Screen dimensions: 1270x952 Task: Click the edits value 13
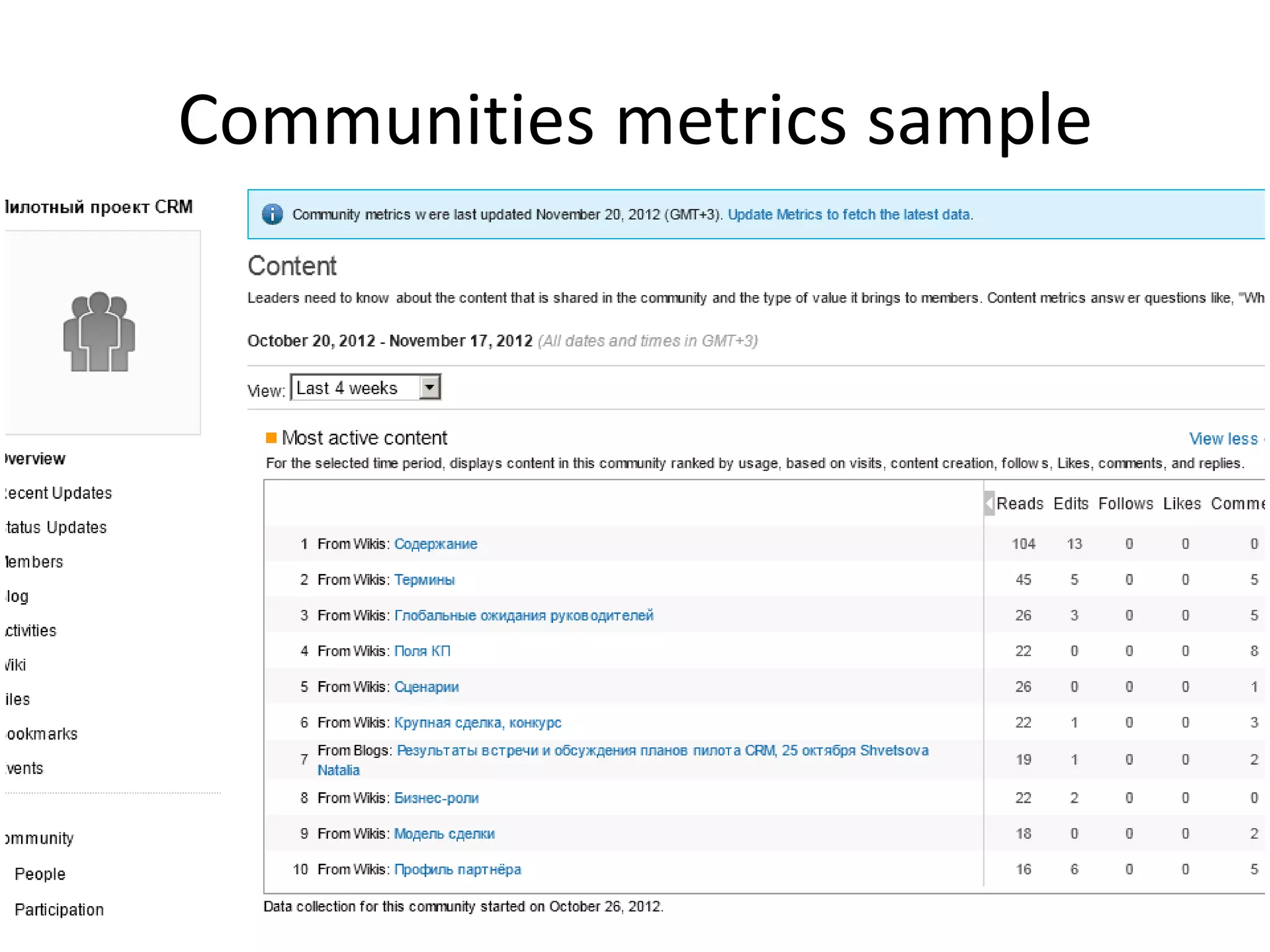click(1074, 544)
